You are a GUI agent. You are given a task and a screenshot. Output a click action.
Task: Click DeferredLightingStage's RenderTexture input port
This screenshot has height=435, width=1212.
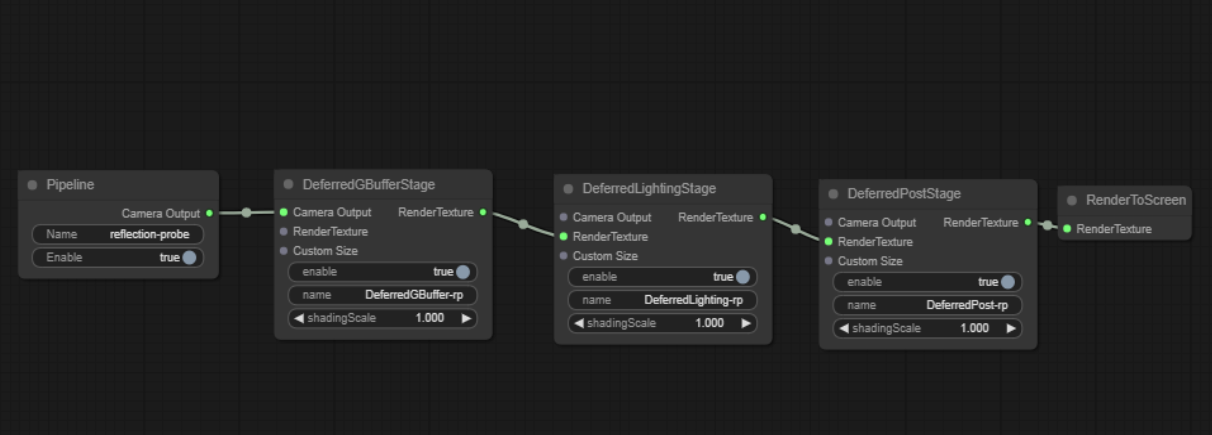[x=564, y=237]
